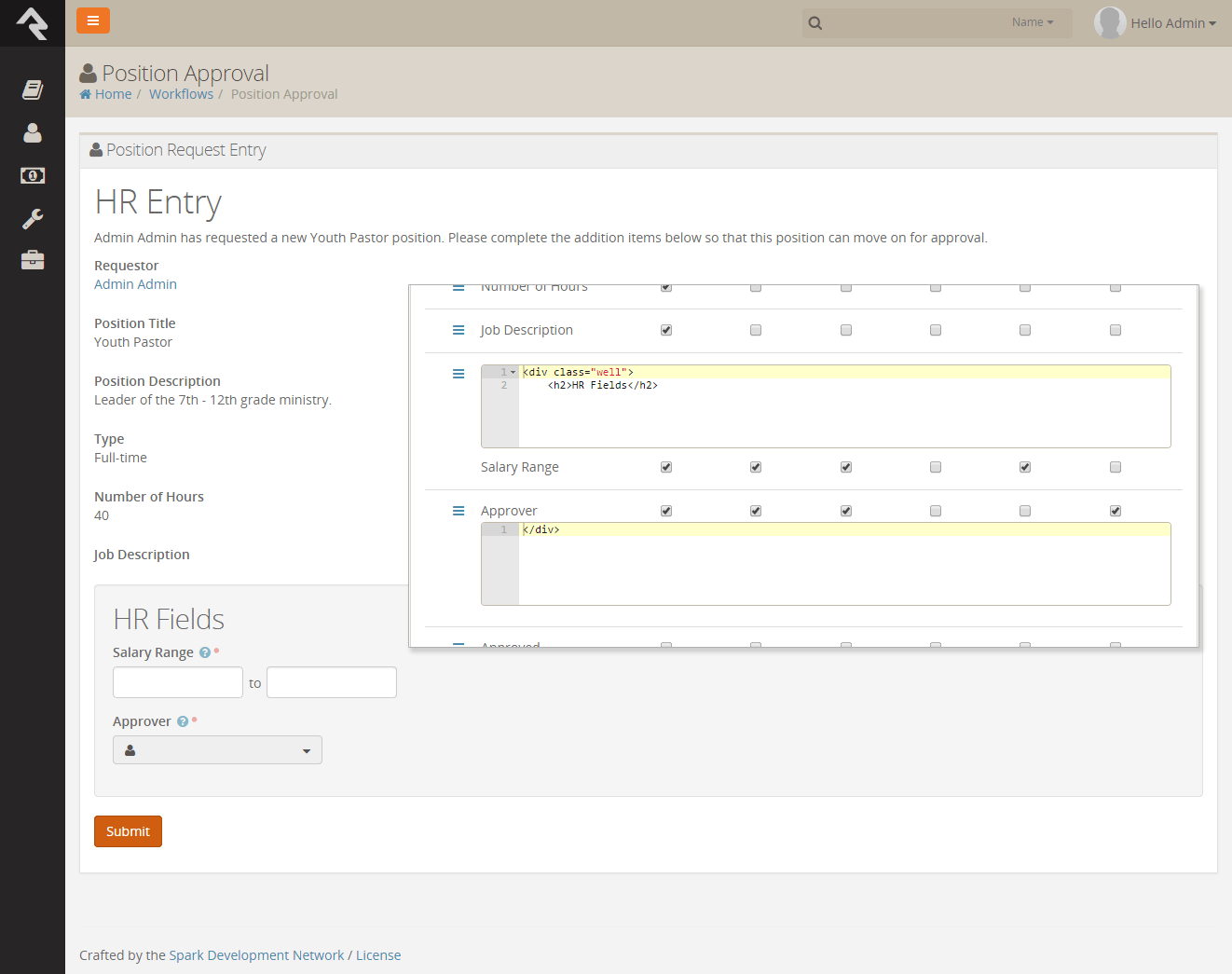This screenshot has width=1232, height=974.
Task: Toggle the second checkbox in Salary Range row
Action: point(756,467)
